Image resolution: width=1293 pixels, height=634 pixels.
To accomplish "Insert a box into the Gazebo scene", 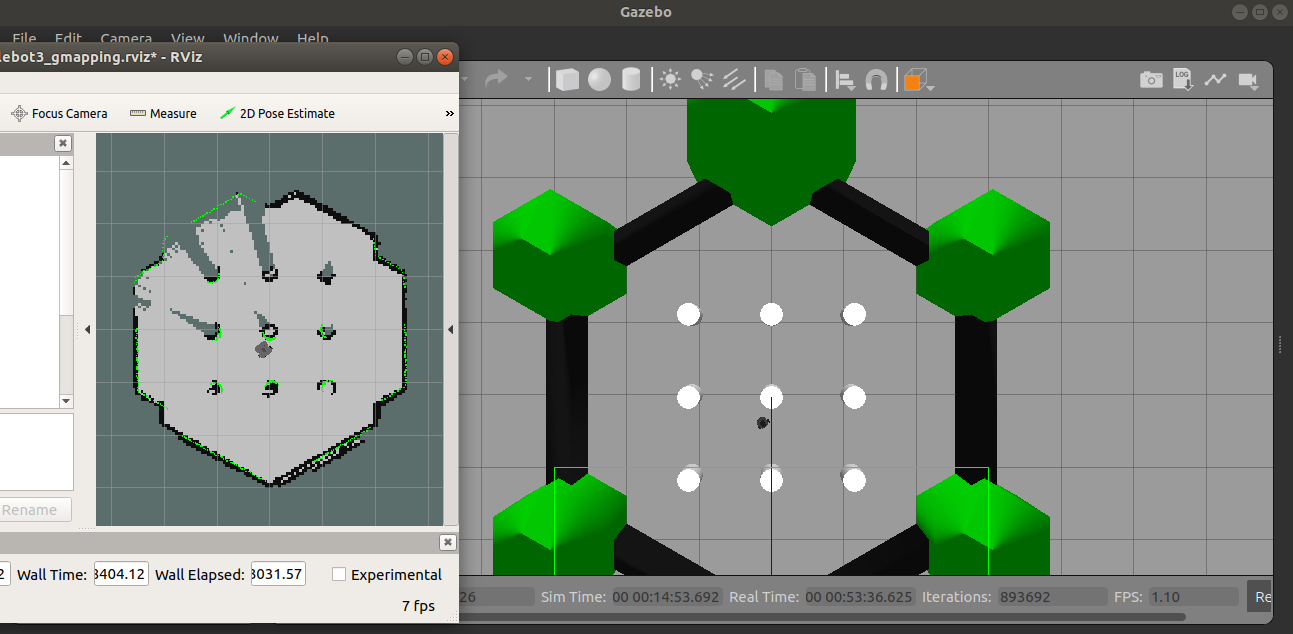I will [x=566, y=79].
